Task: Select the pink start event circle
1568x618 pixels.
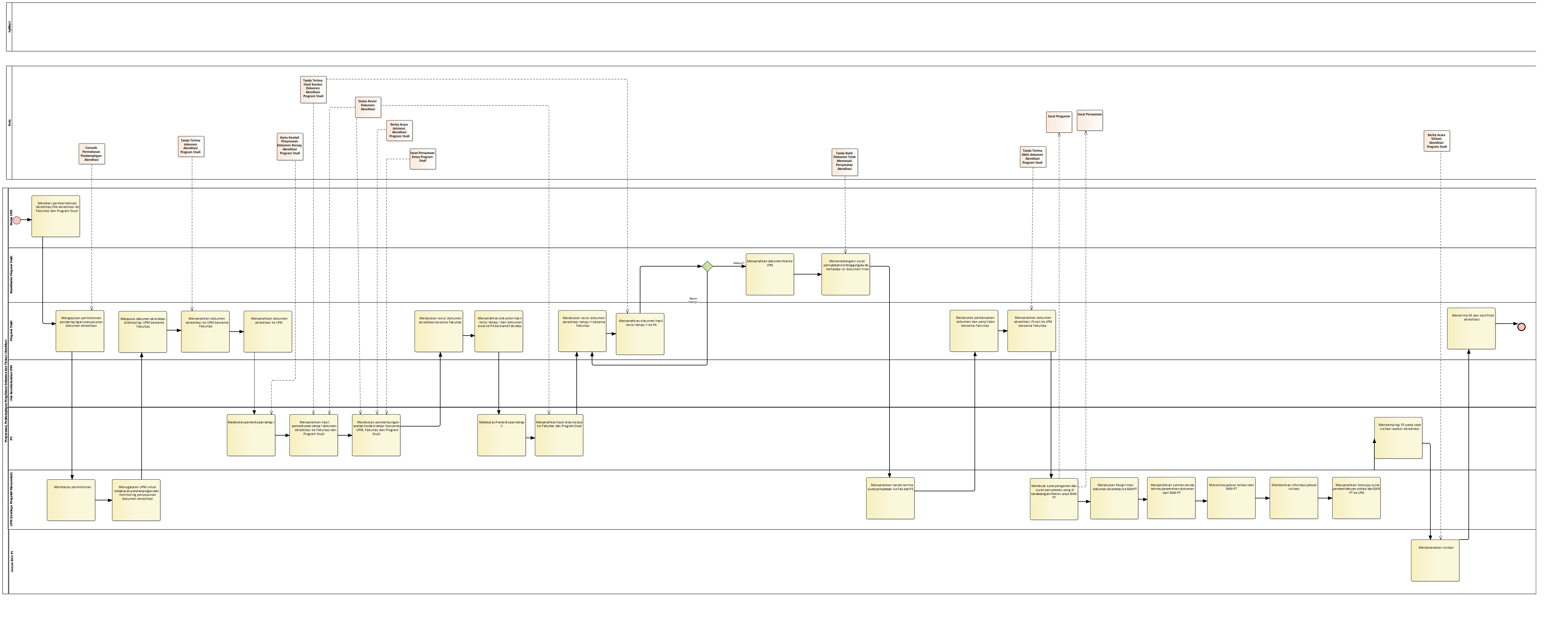Action: tap(16, 220)
